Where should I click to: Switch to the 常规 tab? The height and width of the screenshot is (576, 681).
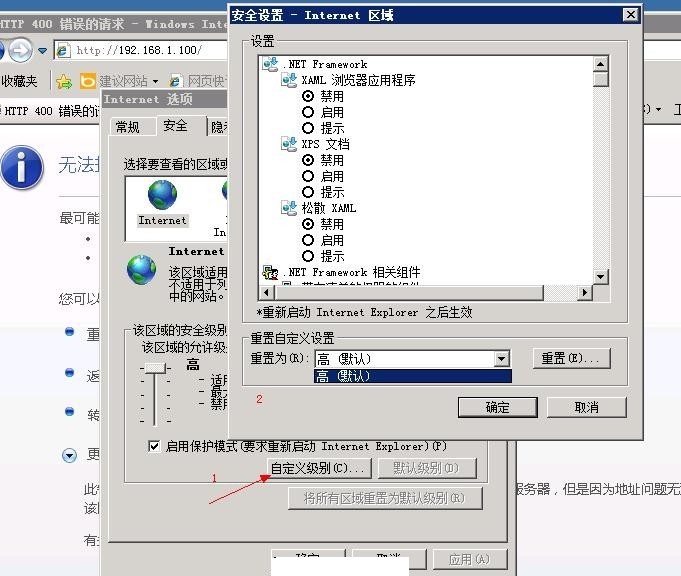tap(128, 127)
